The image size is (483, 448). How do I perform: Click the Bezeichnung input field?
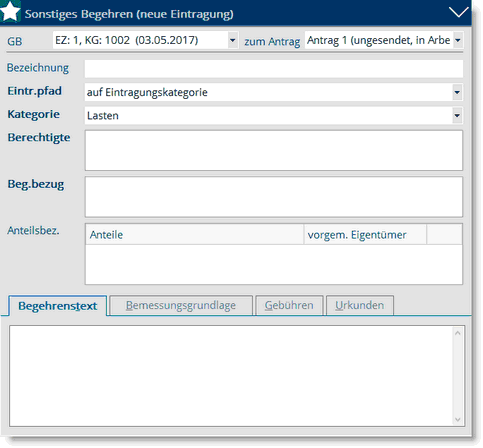click(274, 69)
